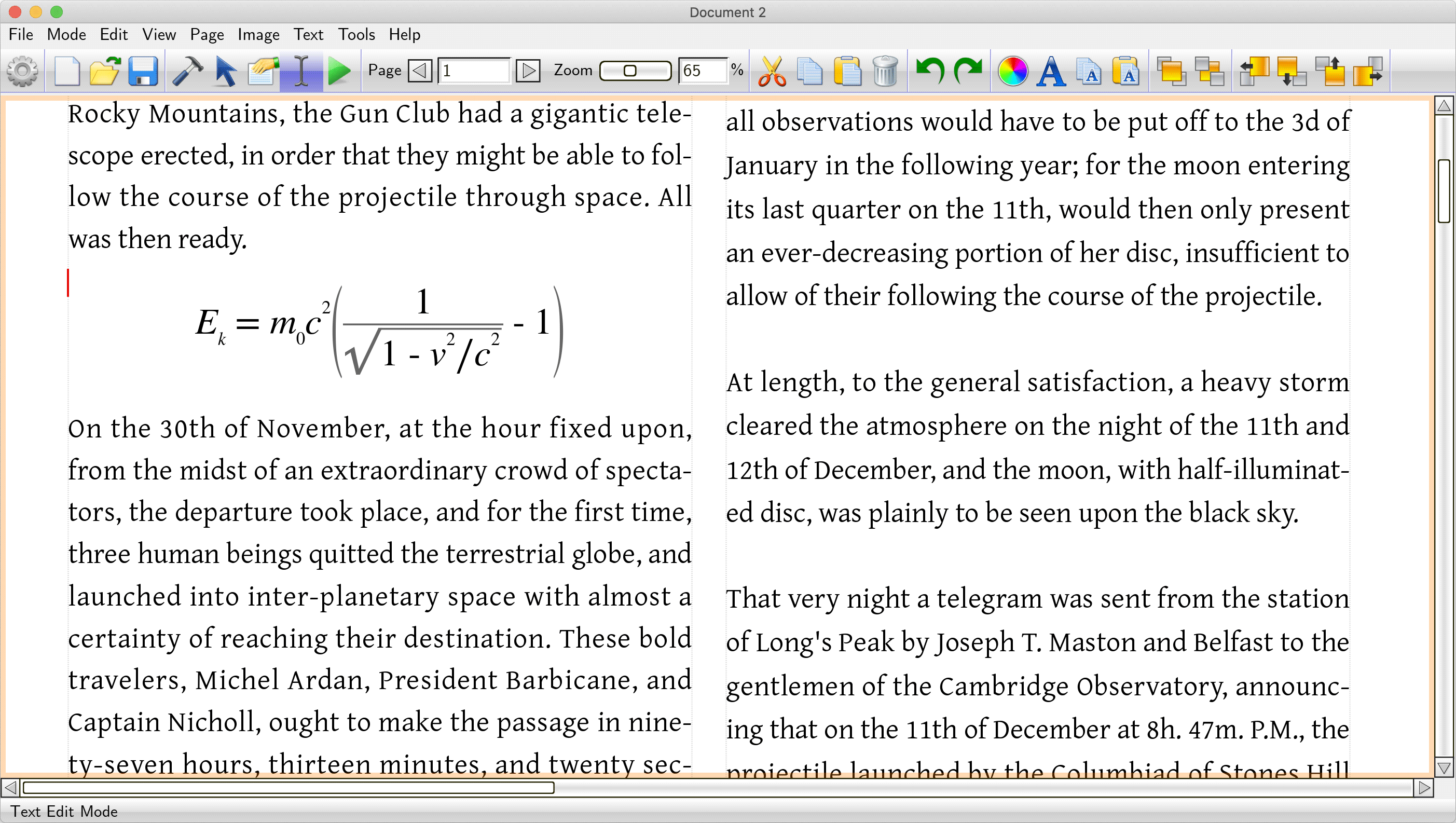Click the text 'That very night a telegram'
Viewport: 1456px width, 823px height.
pos(885,599)
